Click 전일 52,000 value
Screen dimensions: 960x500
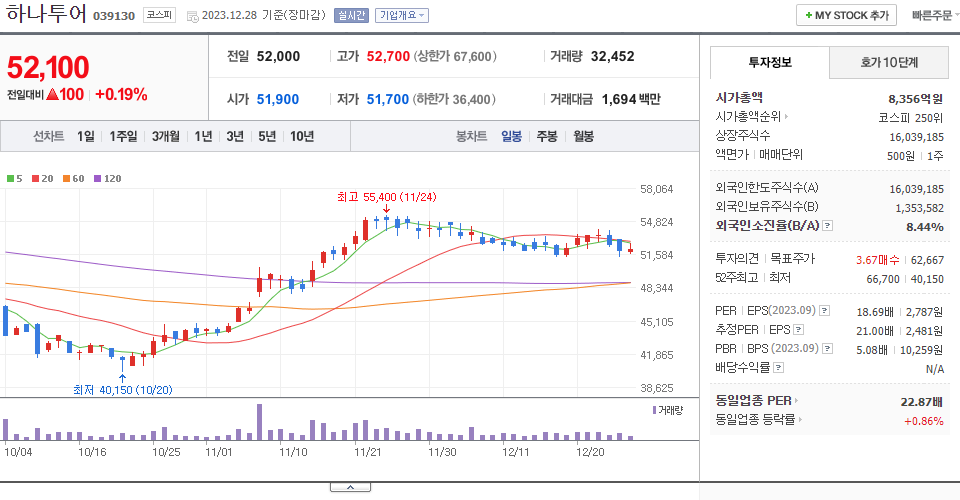279,56
